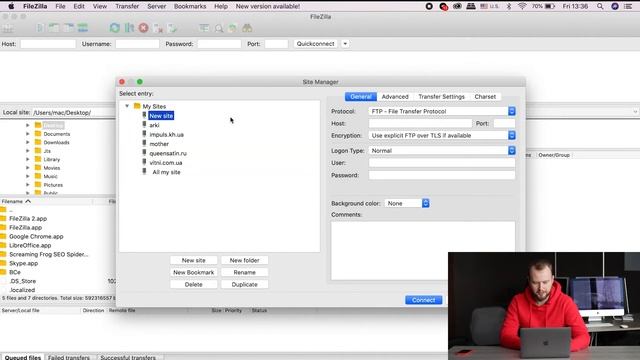This screenshot has height=360, width=640.
Task: Toggle transfer queue display toolbar icon
Action: click(83, 28)
